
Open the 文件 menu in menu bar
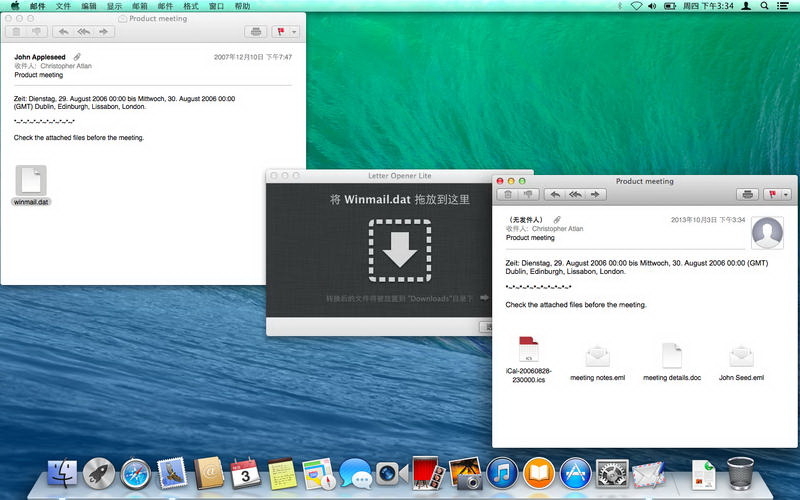tap(63, 6)
